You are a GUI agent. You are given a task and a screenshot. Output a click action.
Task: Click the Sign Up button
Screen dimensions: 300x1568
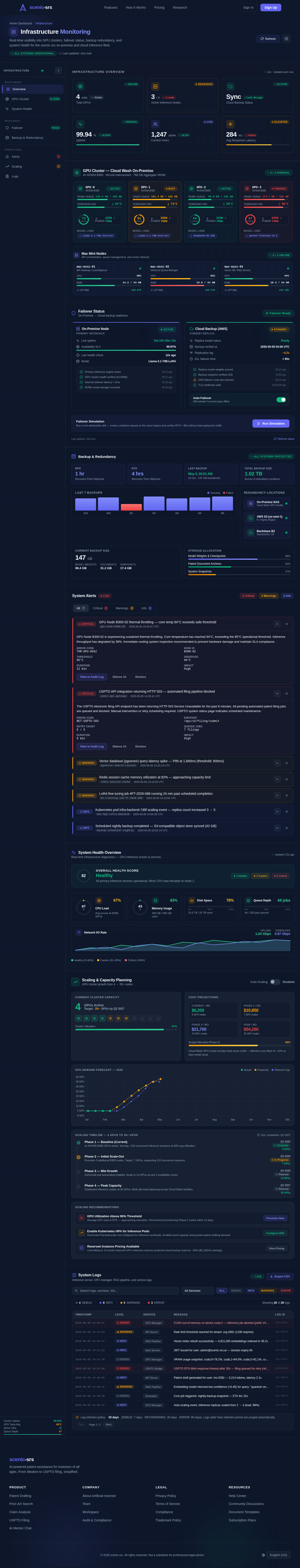click(x=271, y=7)
